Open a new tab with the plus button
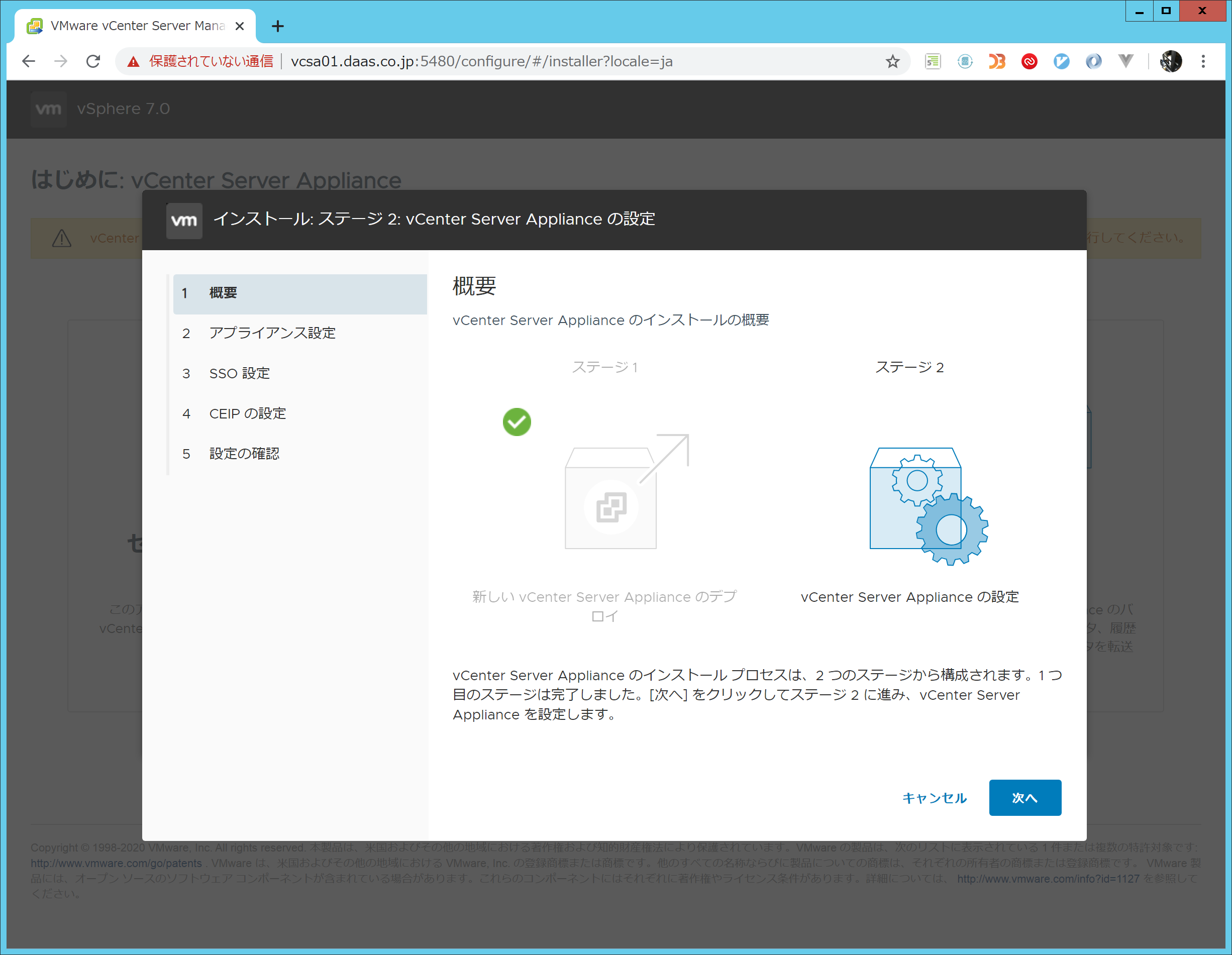The image size is (1232, 955). point(277,26)
